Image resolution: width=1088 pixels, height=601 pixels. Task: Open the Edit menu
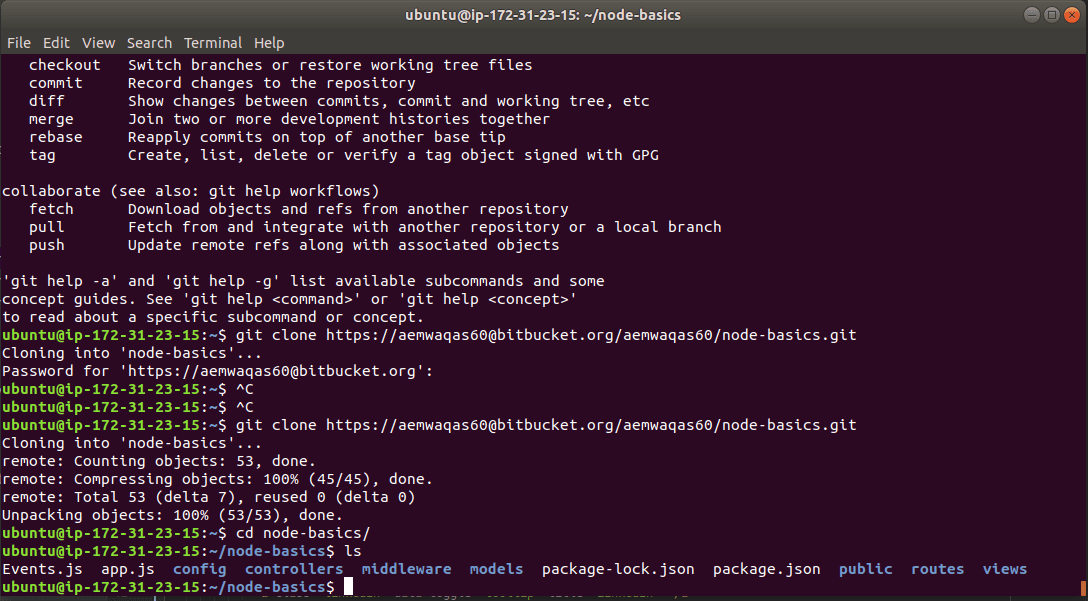(56, 43)
